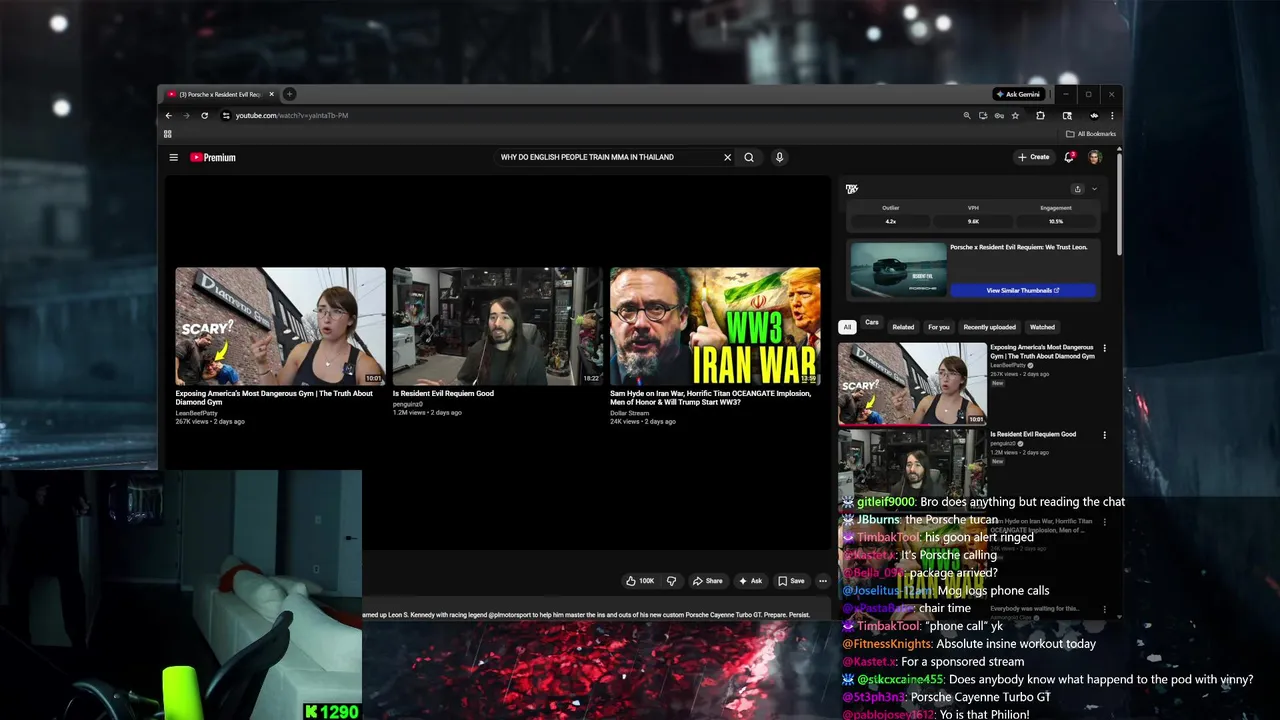This screenshot has width=1280, height=720.
Task: Click the Create button
Action: [x=1034, y=157]
